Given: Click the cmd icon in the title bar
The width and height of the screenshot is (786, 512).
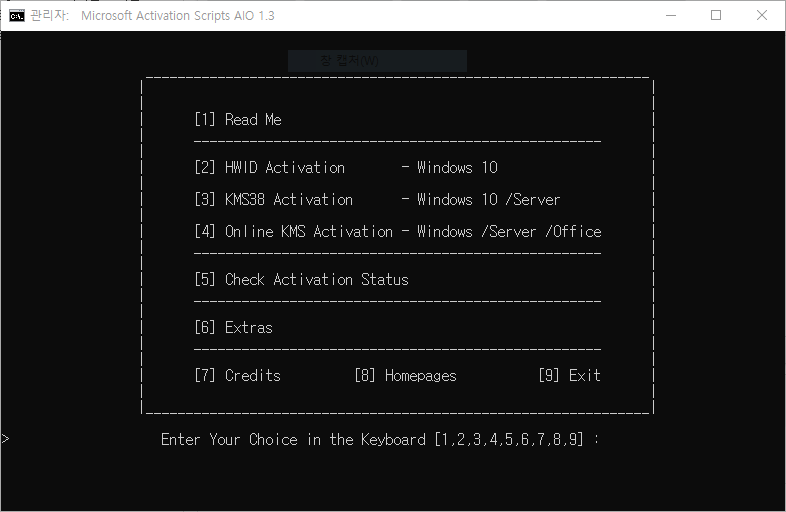Looking at the screenshot, I should click(x=17, y=16).
